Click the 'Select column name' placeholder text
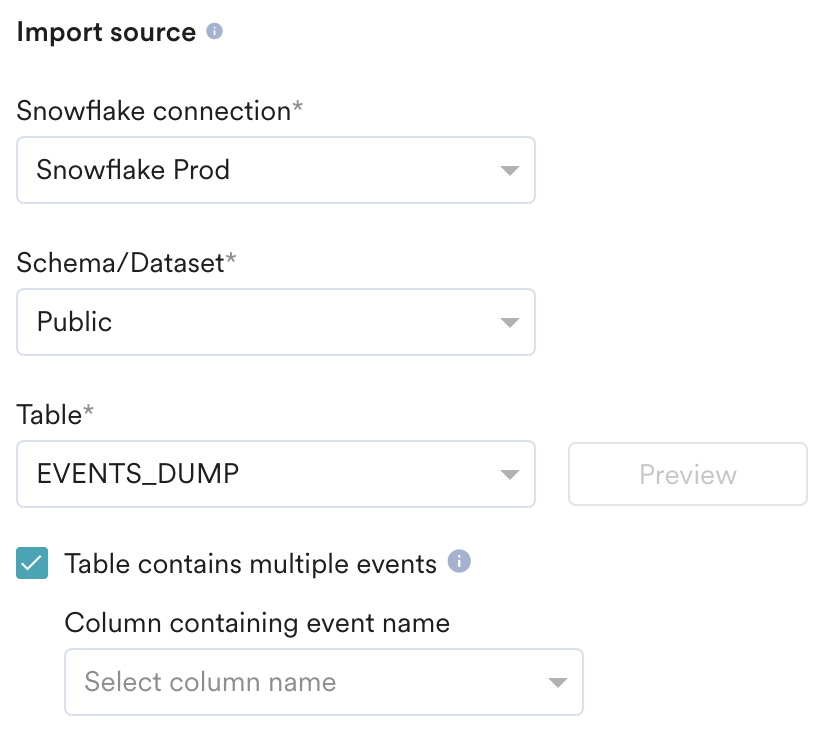The image size is (836, 736). tap(210, 682)
